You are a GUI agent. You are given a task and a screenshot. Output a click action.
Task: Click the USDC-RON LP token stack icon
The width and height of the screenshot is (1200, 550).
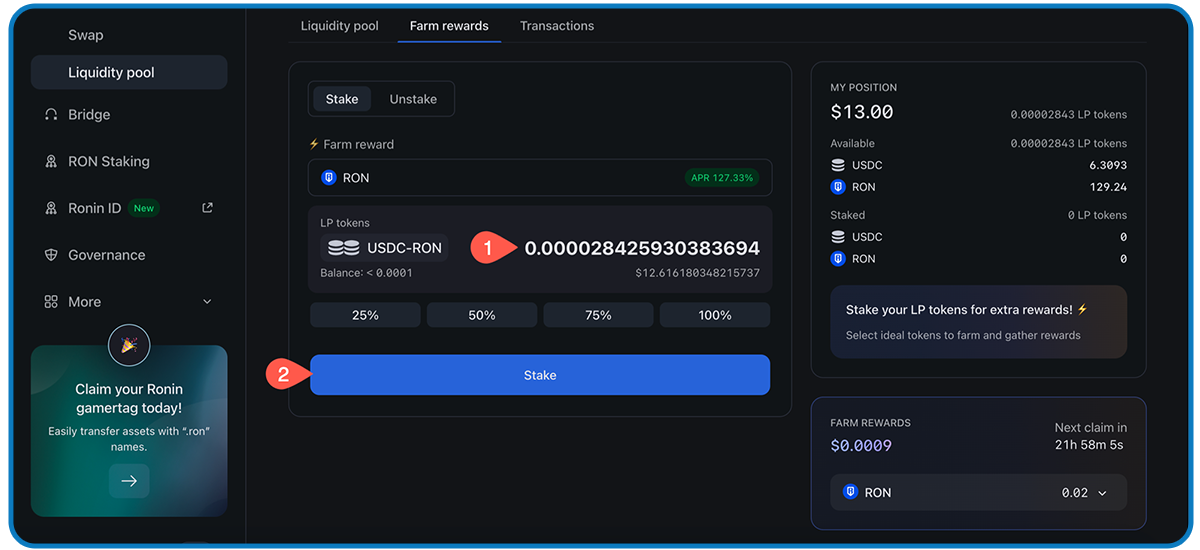[x=344, y=248]
